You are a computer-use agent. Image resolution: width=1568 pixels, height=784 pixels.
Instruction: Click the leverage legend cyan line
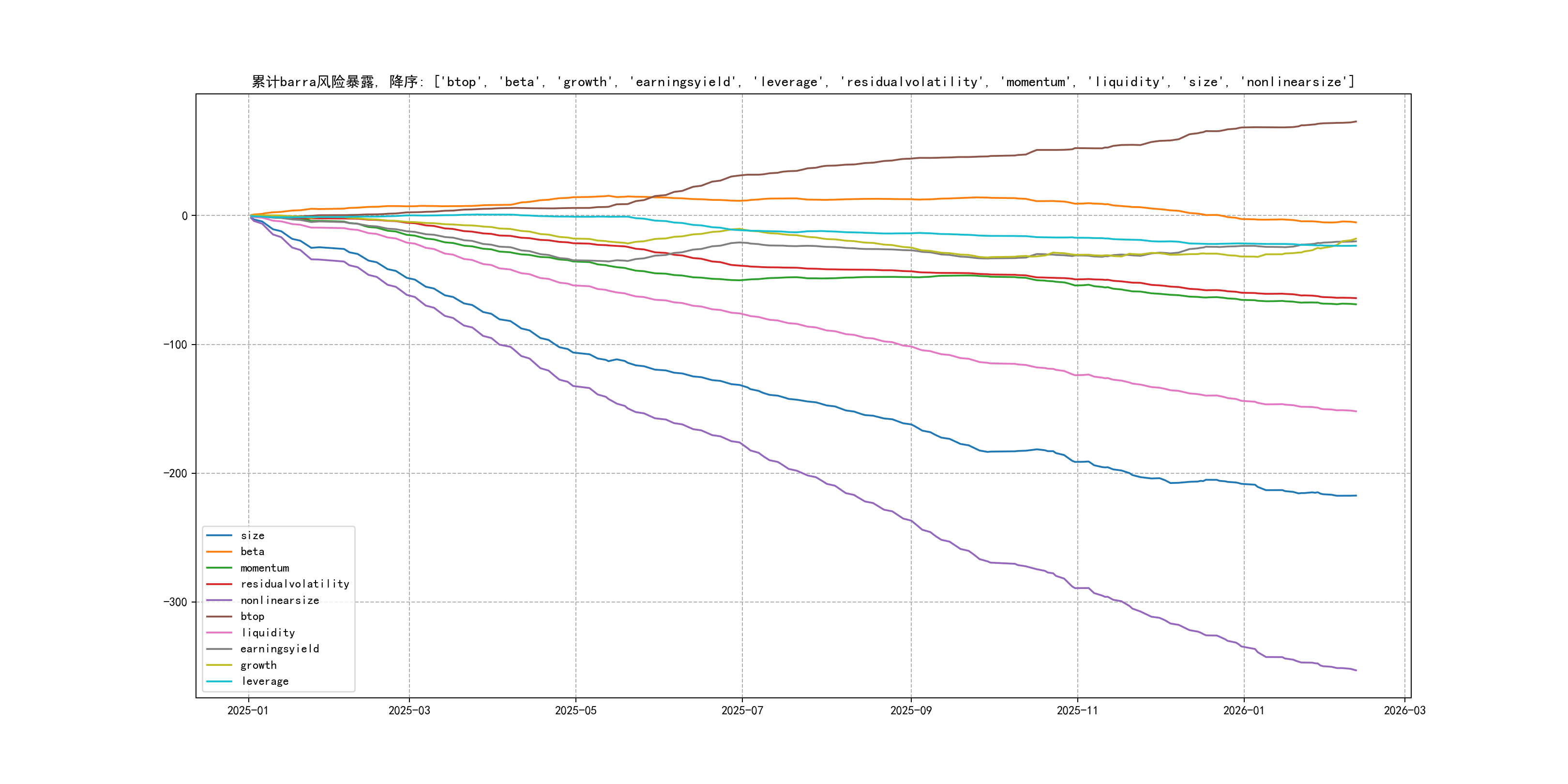(219, 682)
